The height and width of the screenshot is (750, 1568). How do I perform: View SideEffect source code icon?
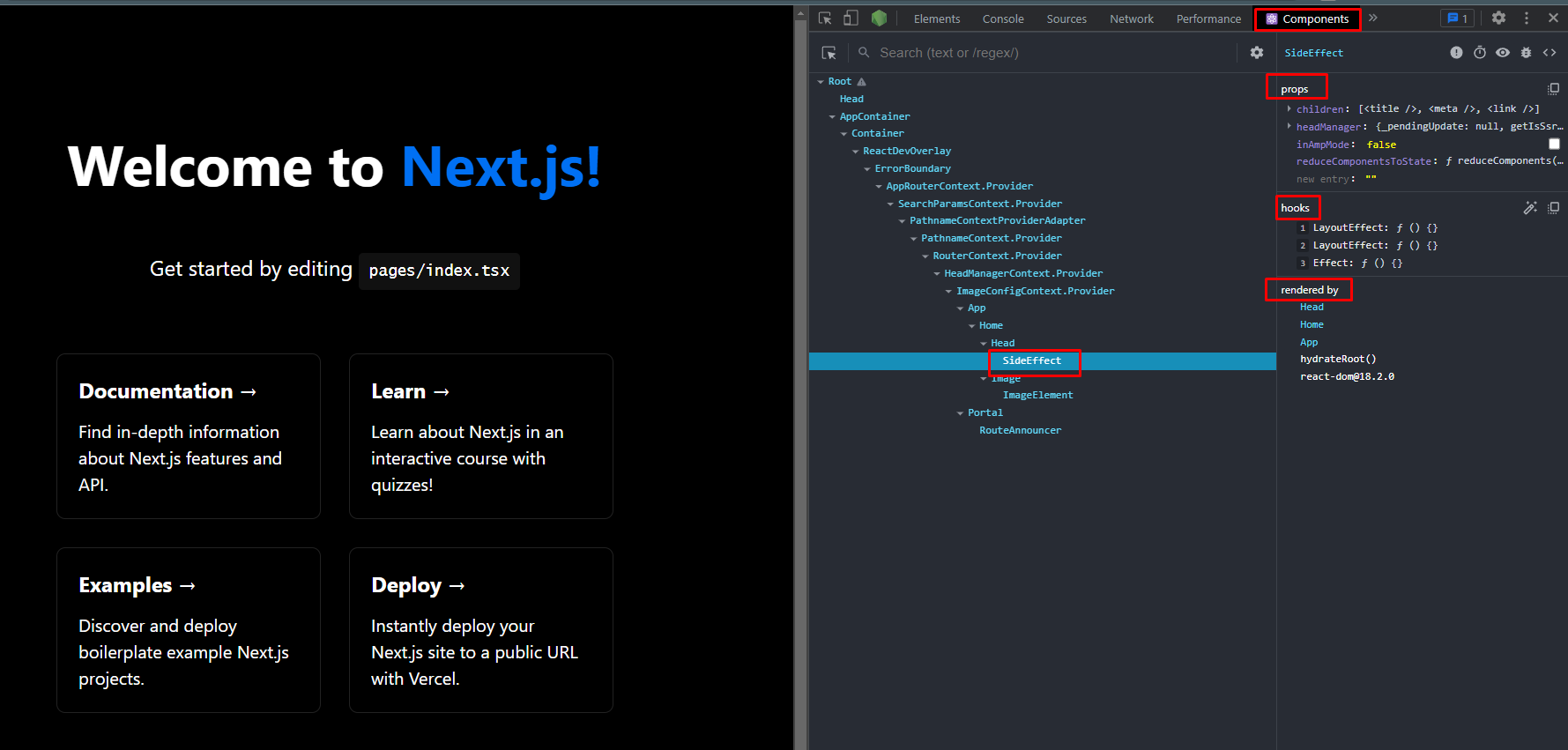(x=1549, y=53)
